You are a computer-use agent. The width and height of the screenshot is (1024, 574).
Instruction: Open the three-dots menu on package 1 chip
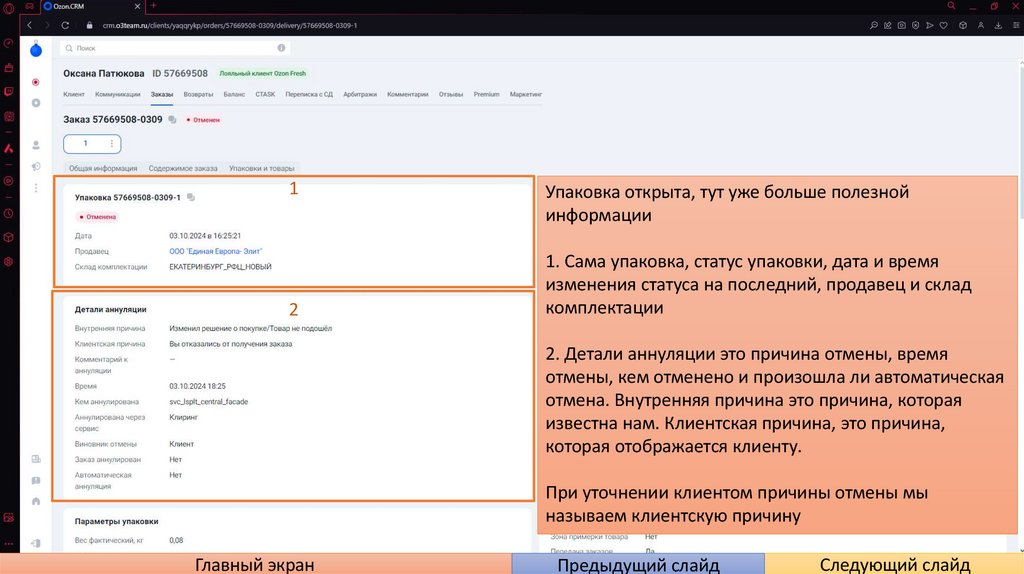pyautogui.click(x=112, y=144)
